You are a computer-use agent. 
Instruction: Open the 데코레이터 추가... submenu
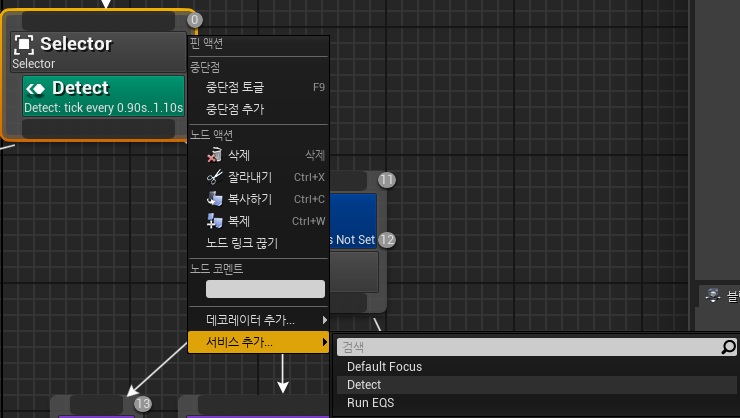coord(258,320)
